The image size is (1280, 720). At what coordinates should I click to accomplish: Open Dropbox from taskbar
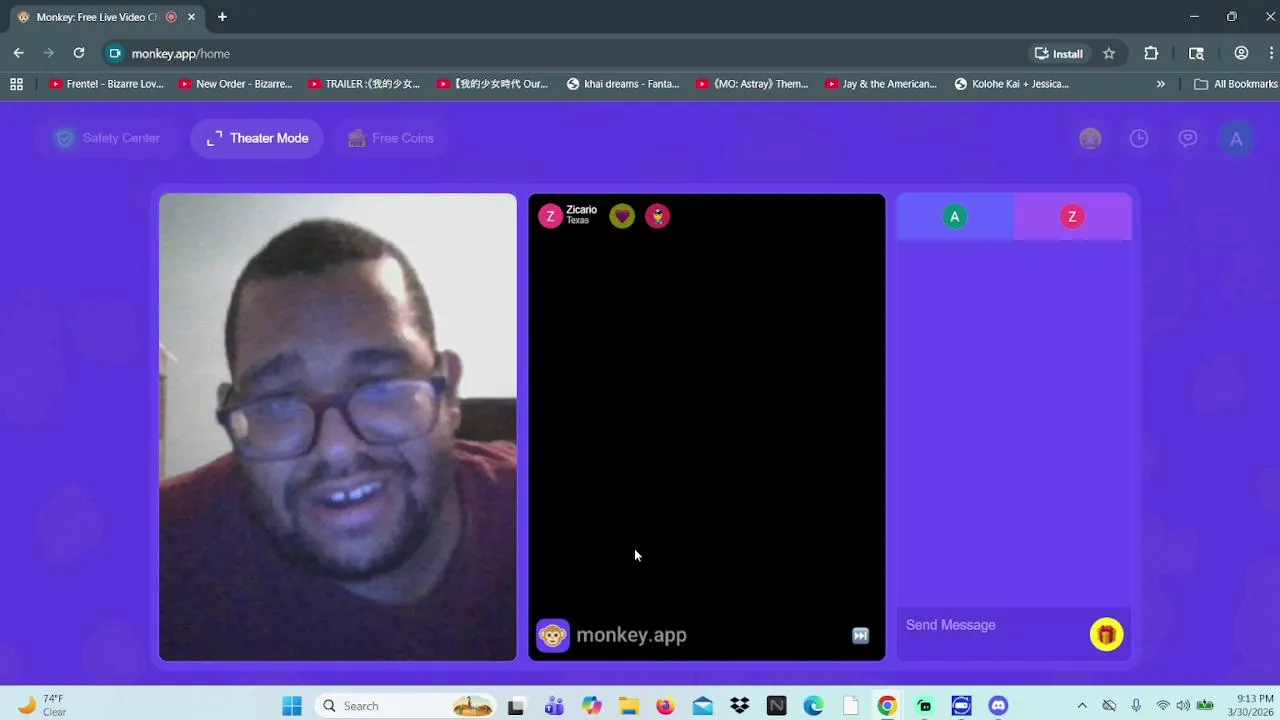740,706
